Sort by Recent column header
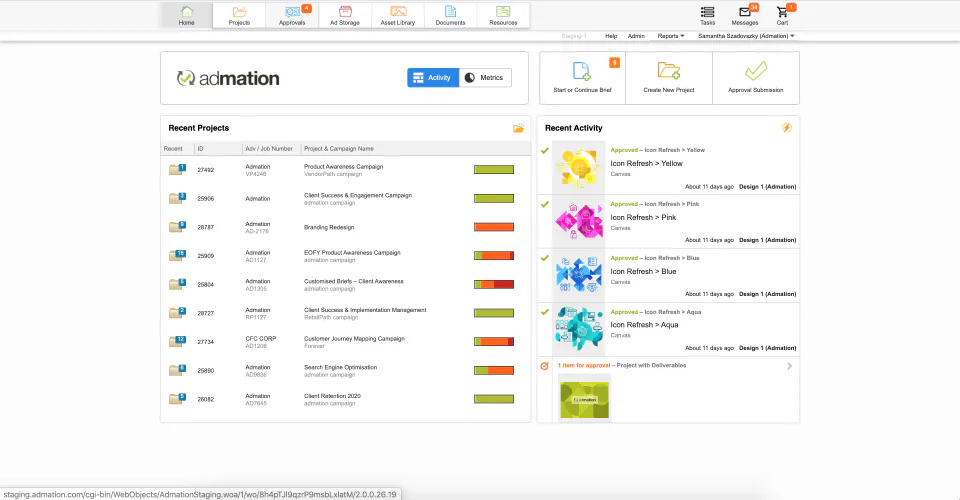 (173, 149)
